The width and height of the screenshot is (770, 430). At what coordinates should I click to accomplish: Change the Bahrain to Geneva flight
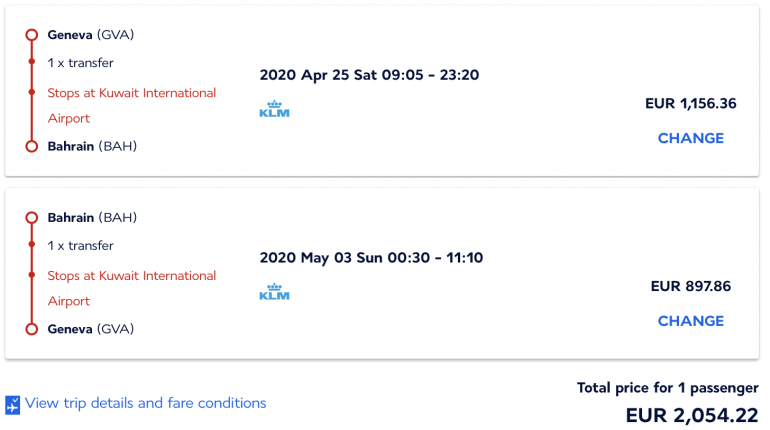click(x=690, y=321)
